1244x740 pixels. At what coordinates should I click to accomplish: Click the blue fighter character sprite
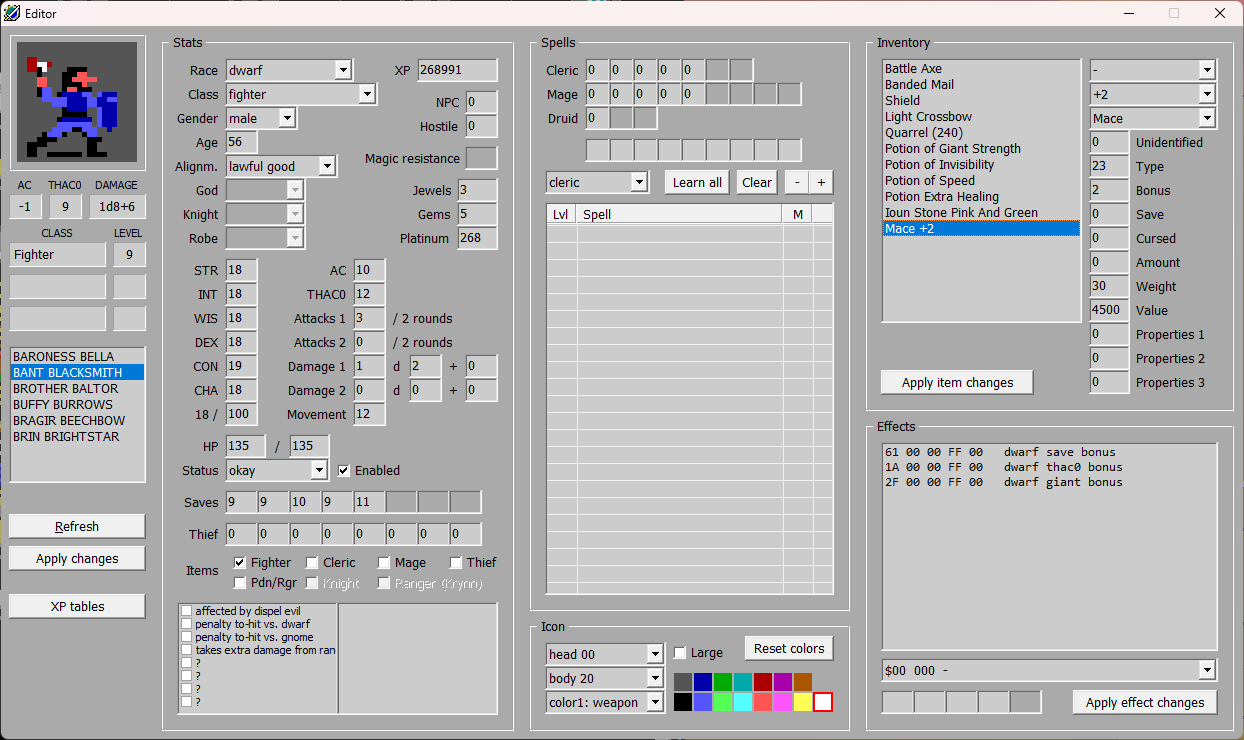pos(77,105)
